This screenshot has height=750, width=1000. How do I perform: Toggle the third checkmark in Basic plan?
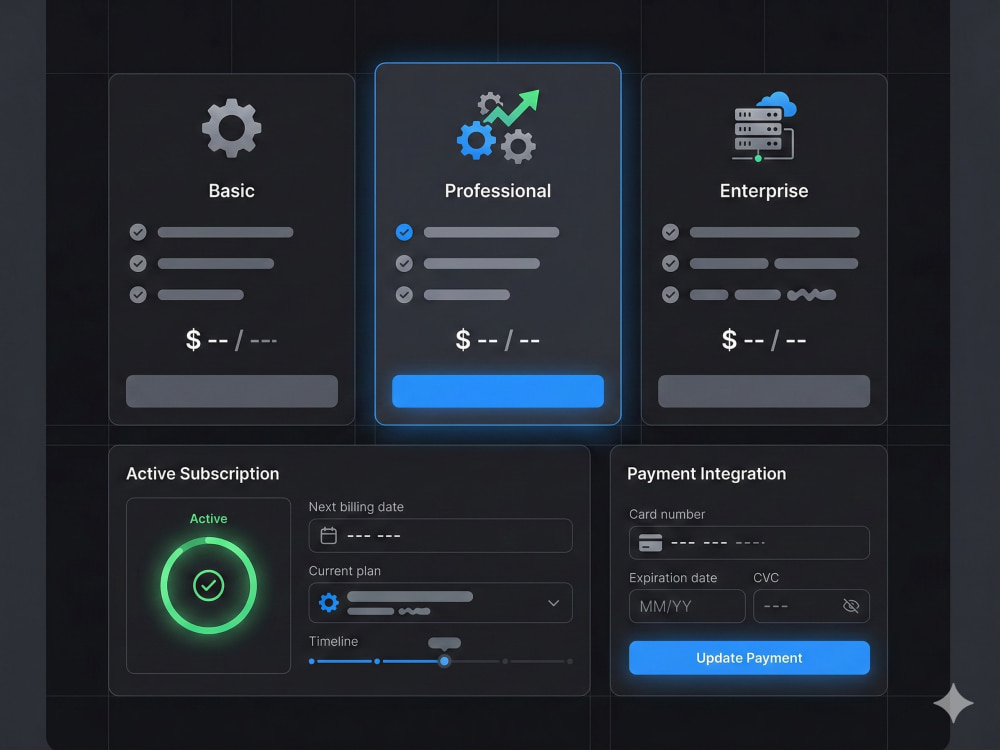click(x=138, y=295)
